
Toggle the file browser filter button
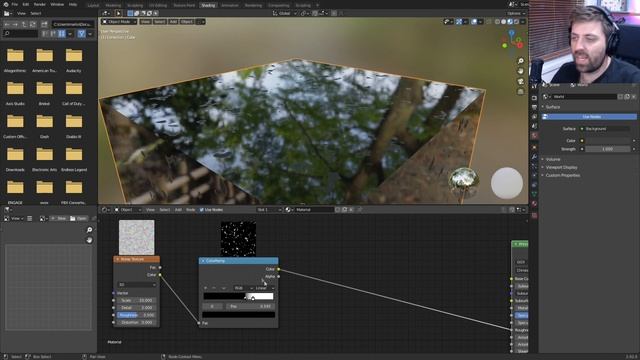(x=81, y=33)
